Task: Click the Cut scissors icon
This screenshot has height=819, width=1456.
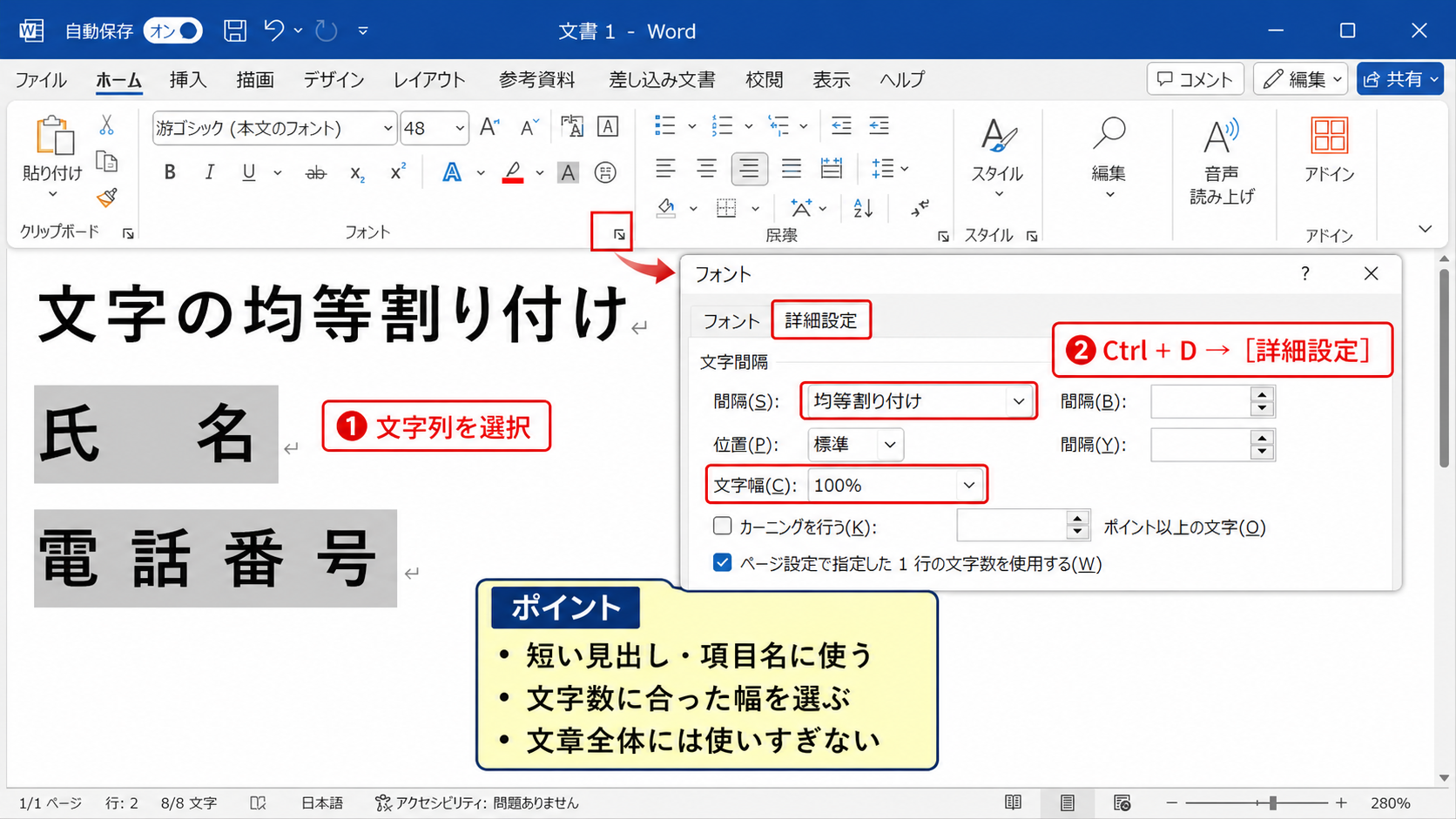Action: tap(106, 125)
